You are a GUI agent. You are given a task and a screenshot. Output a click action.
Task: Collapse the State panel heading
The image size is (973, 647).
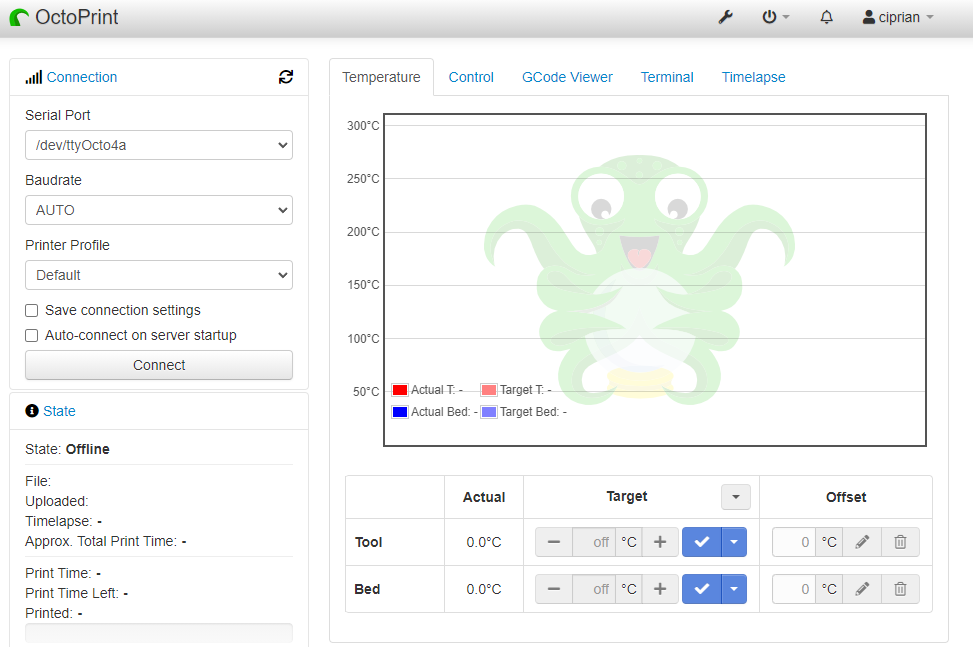click(60, 411)
